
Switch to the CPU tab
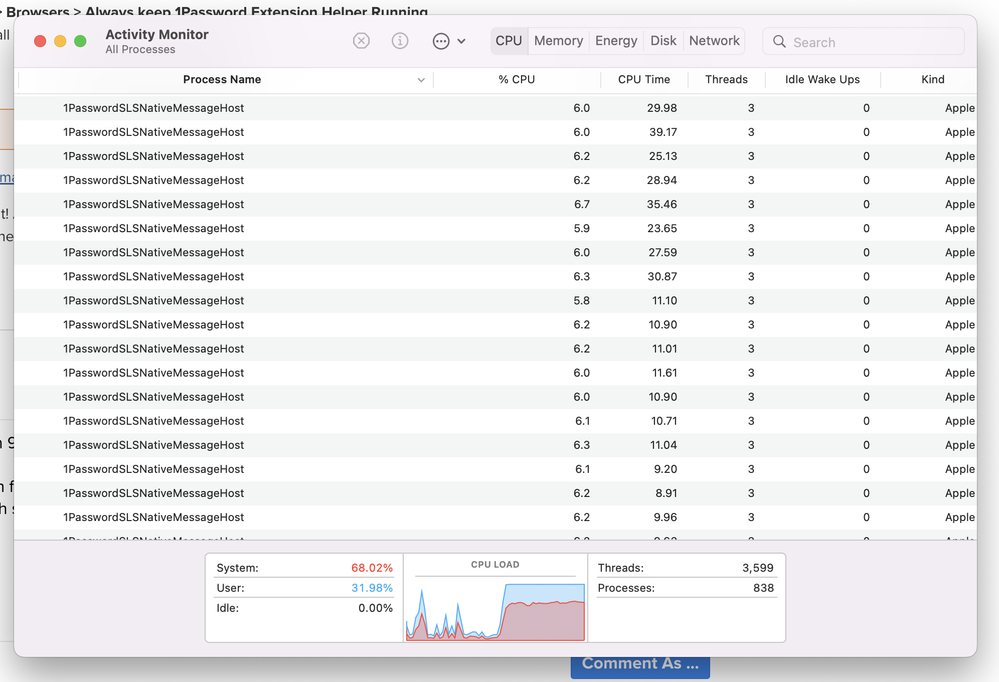(x=509, y=41)
